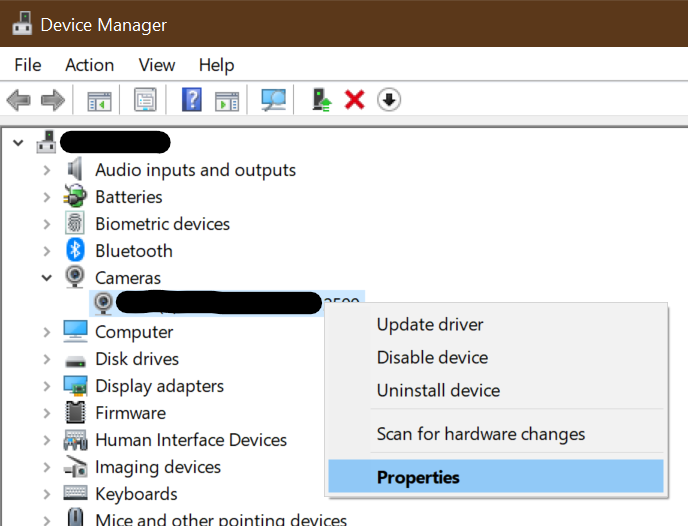Viewport: 688px width, 526px height.
Task: Open the Action menu
Action: [x=89, y=65]
